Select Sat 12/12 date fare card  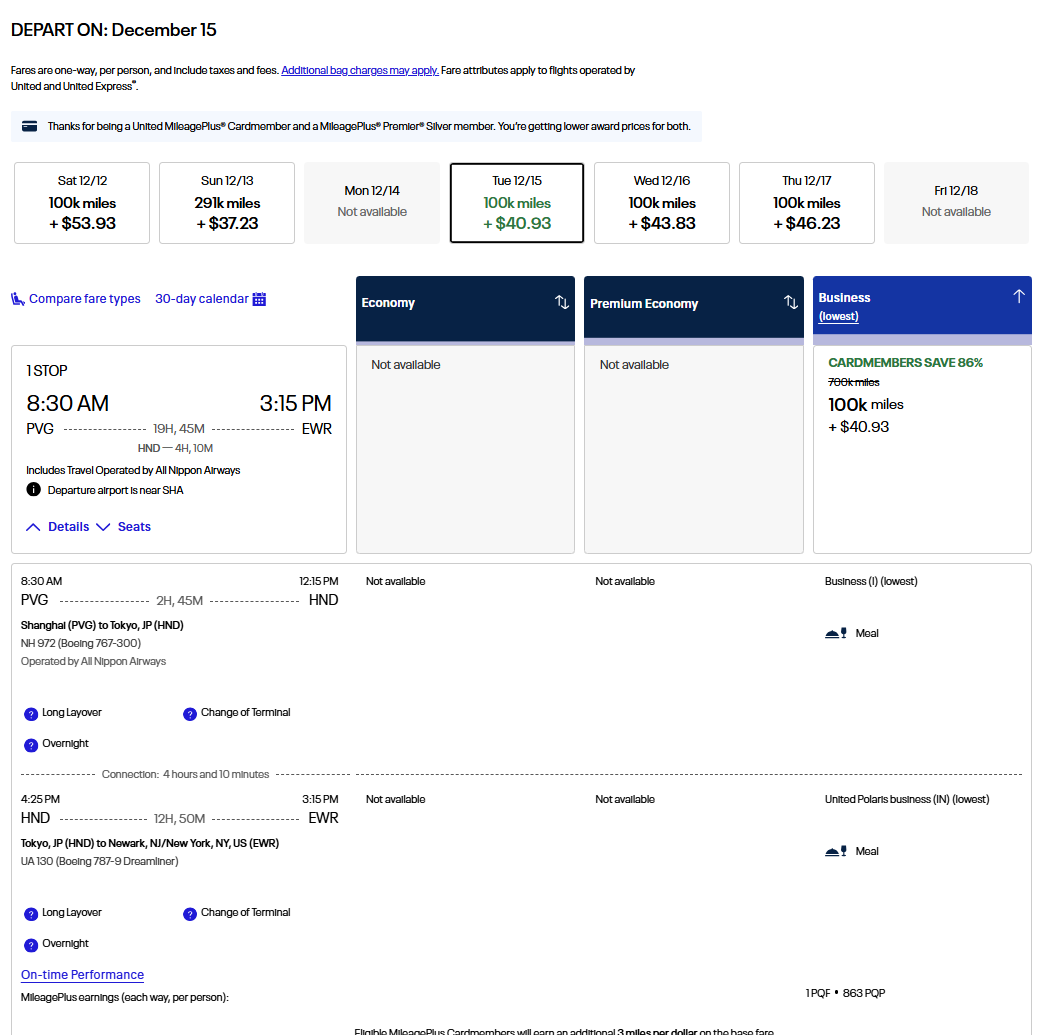[82, 203]
